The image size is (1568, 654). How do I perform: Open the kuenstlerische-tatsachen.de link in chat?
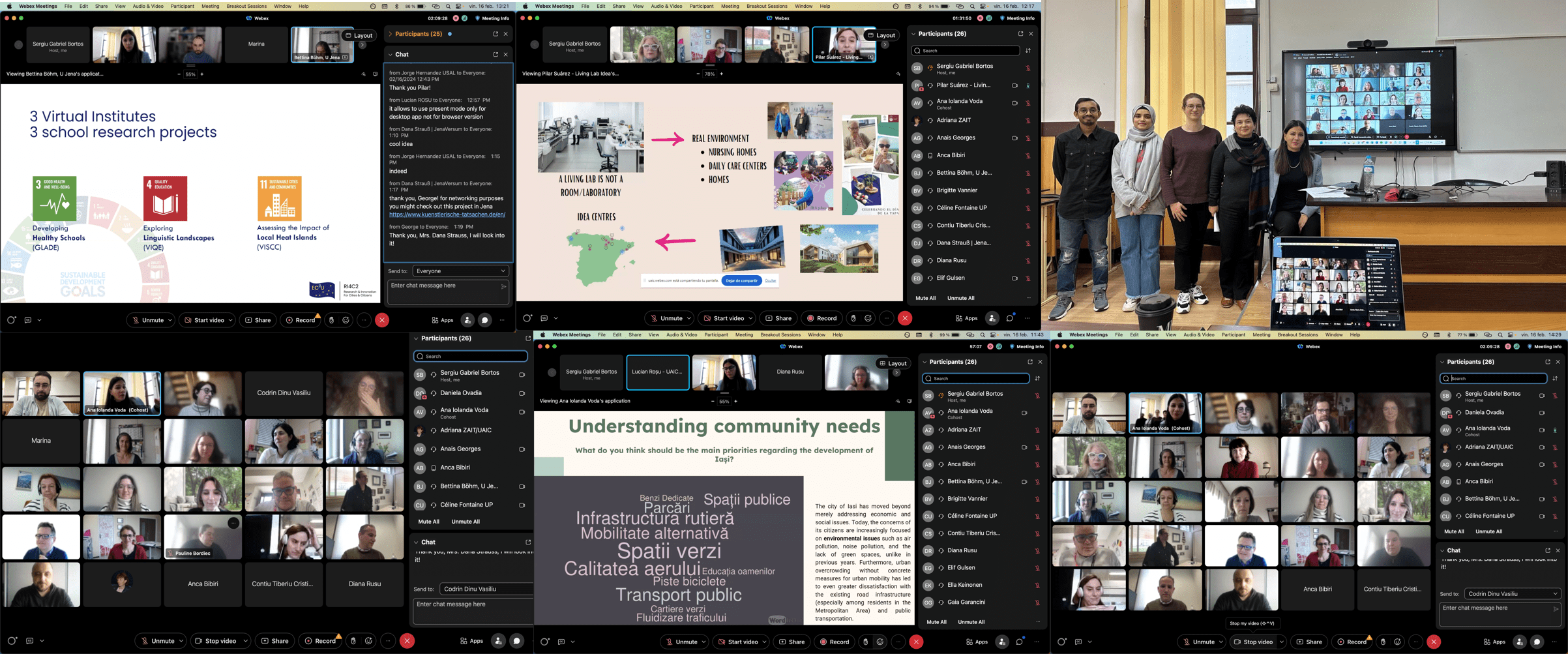447,215
